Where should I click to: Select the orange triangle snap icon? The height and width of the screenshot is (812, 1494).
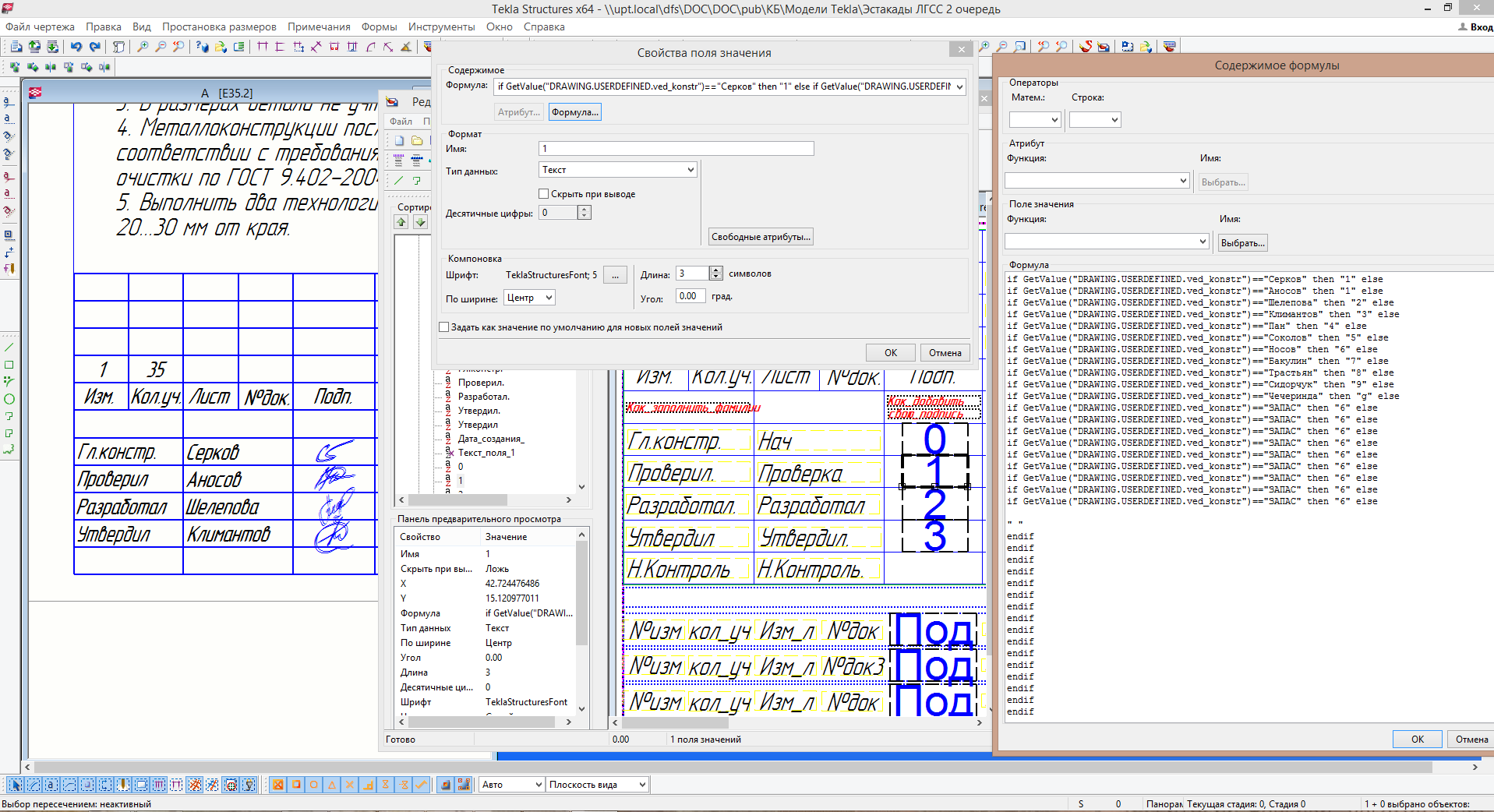coord(332,785)
